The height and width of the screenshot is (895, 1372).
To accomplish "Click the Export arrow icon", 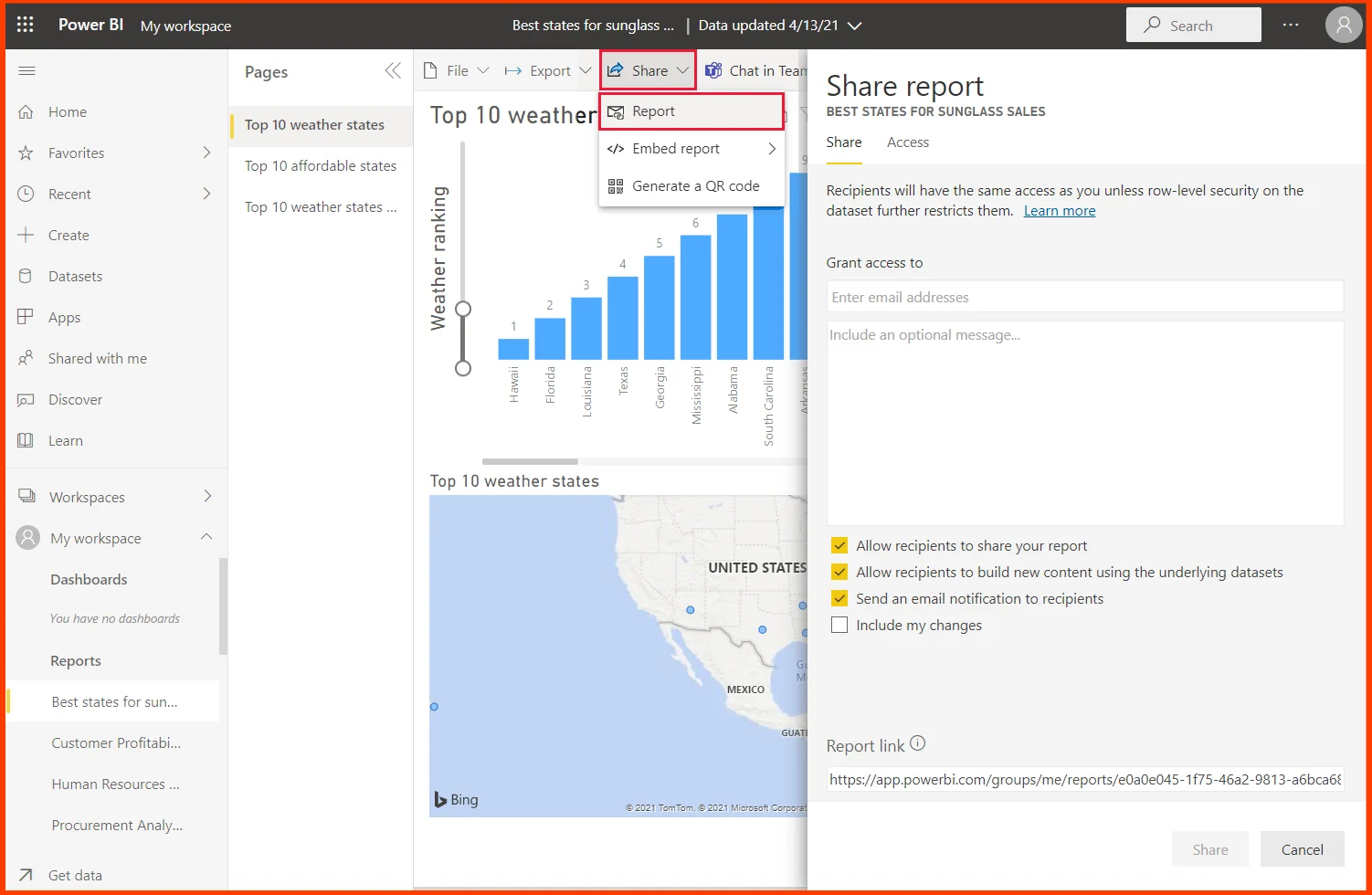I will 513,70.
